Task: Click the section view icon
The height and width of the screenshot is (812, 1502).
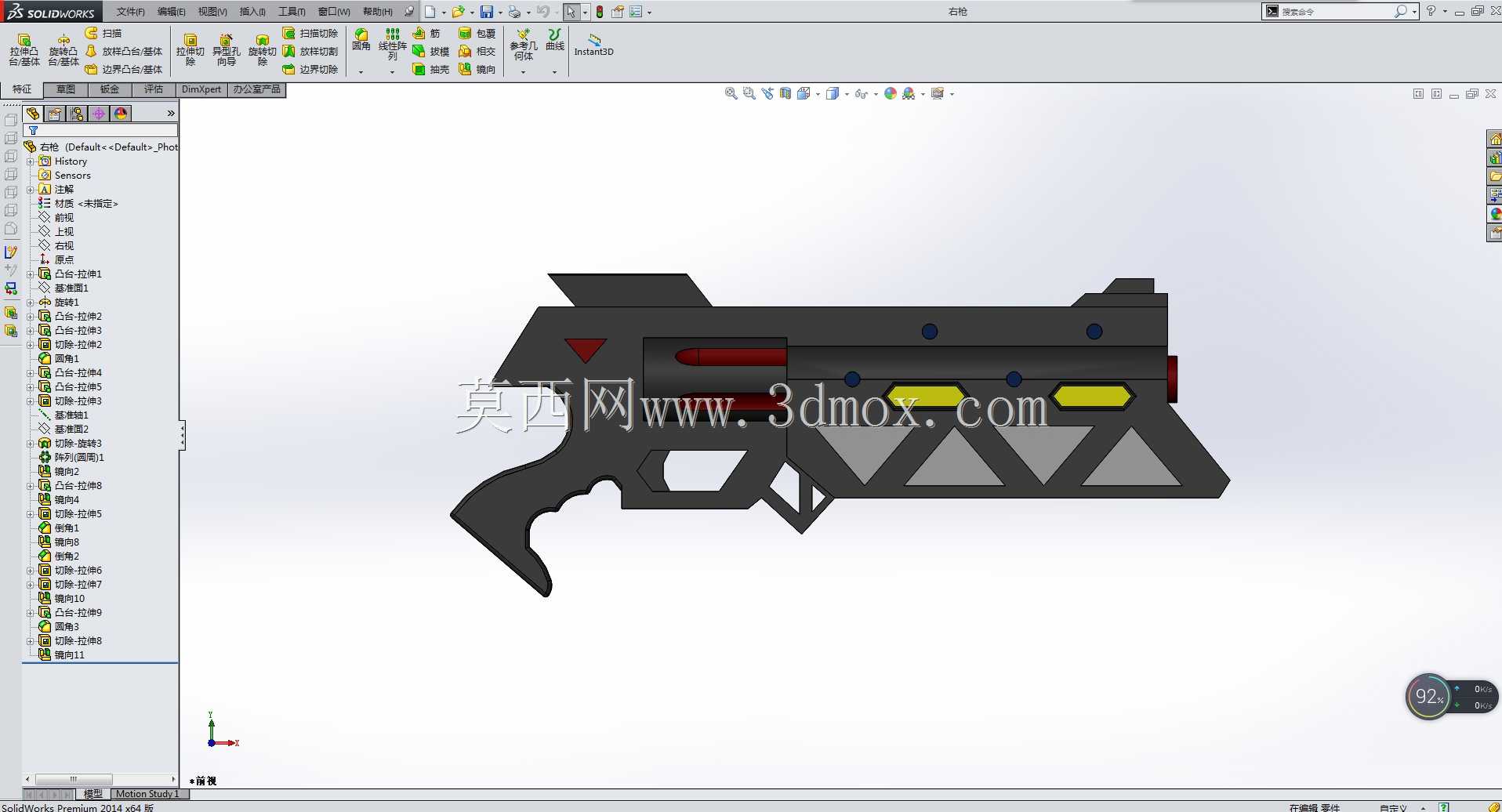Action: tap(785, 93)
